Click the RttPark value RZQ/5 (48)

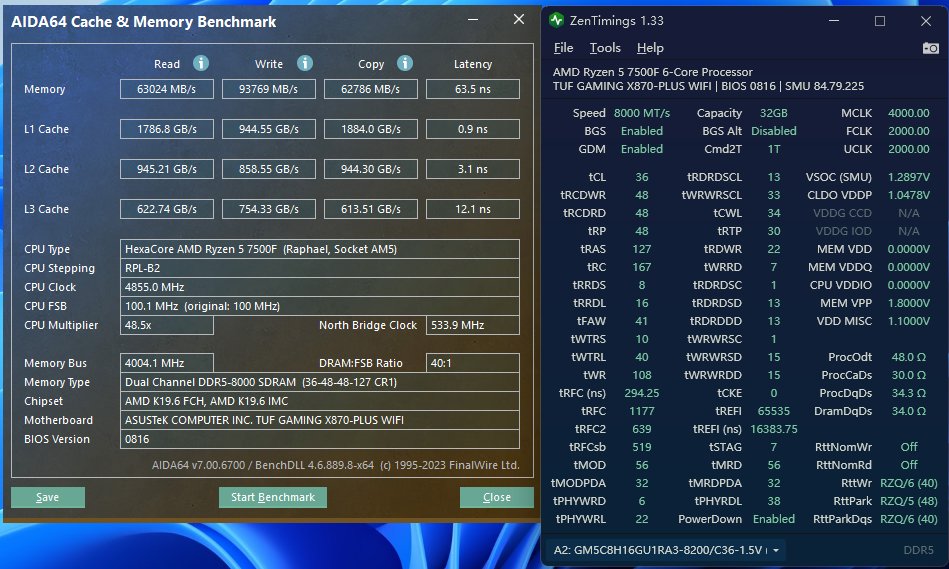(908, 501)
